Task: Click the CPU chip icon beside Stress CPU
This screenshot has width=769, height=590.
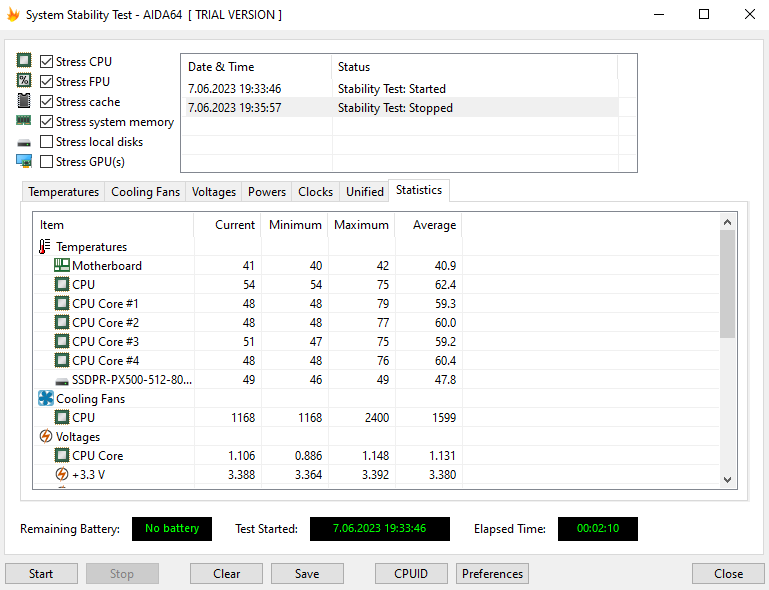Action: pos(24,60)
